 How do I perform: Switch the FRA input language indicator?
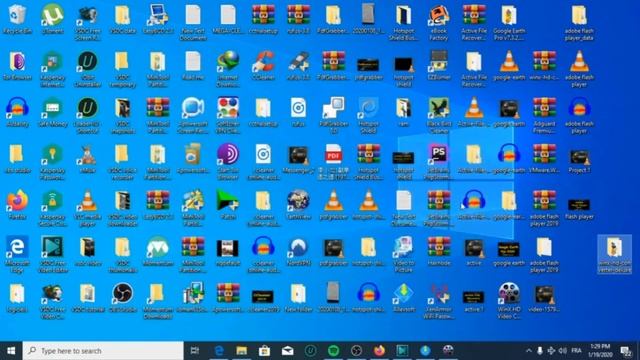coord(576,351)
